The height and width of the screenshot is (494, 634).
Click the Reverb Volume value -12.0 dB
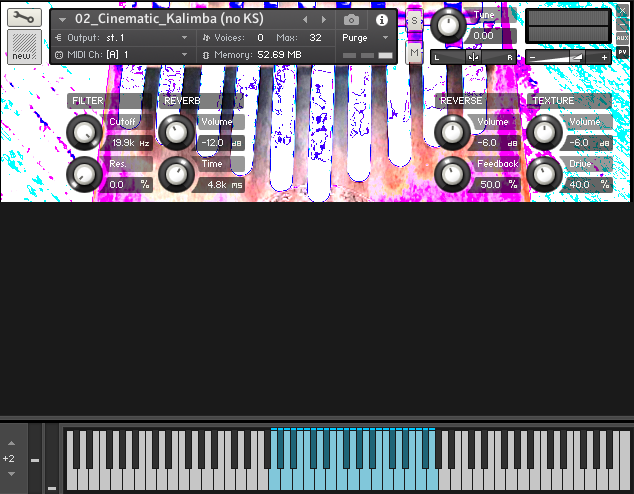221,143
